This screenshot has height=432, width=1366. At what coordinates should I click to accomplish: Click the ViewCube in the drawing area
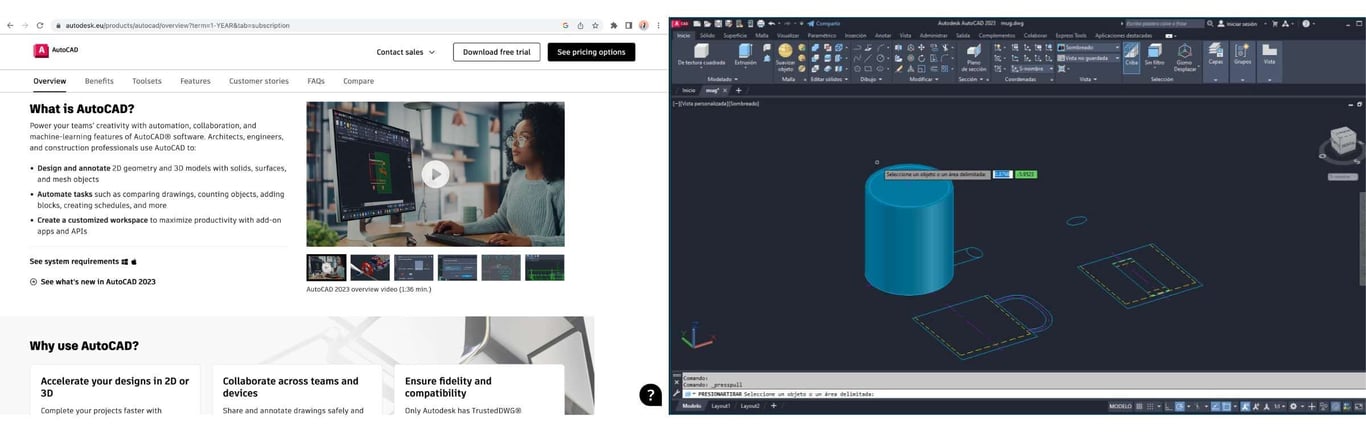(1342, 143)
